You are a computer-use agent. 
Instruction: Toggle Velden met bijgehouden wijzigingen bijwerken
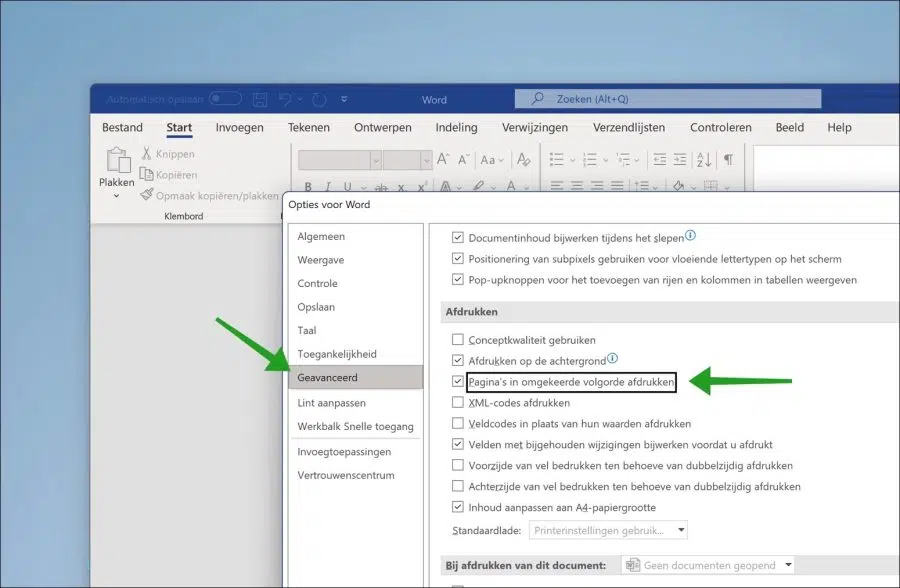pos(457,444)
